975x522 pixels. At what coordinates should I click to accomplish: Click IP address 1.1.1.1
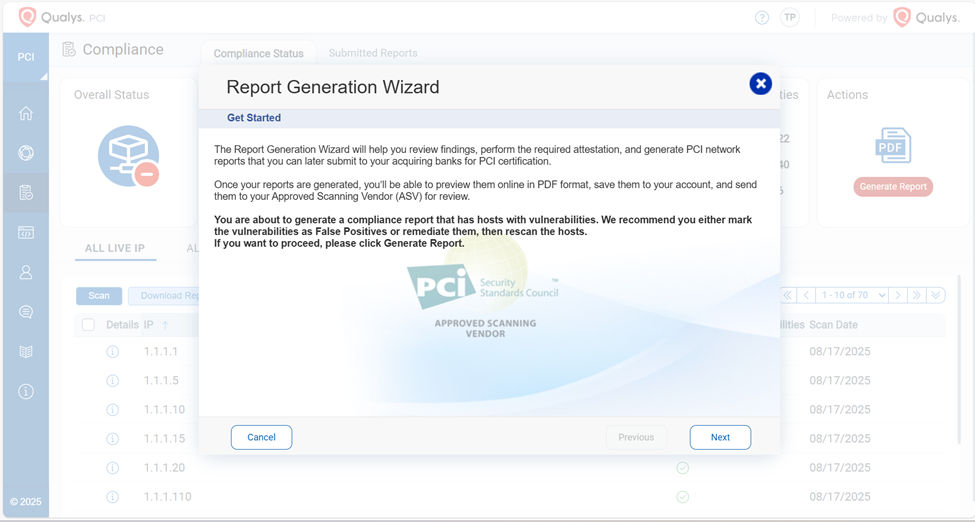point(161,352)
